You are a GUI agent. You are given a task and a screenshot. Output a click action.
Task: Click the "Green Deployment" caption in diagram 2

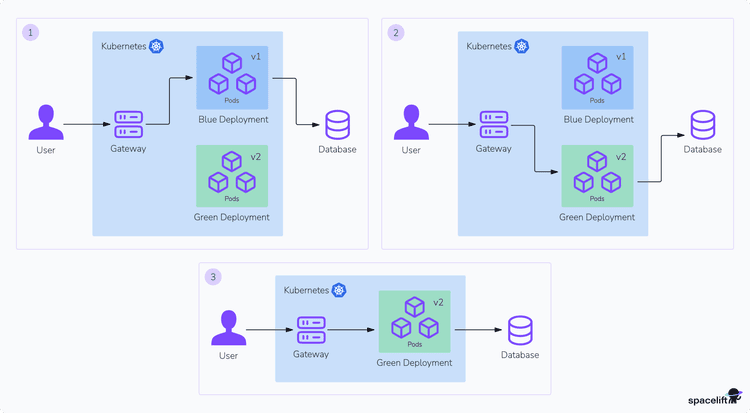pos(597,217)
